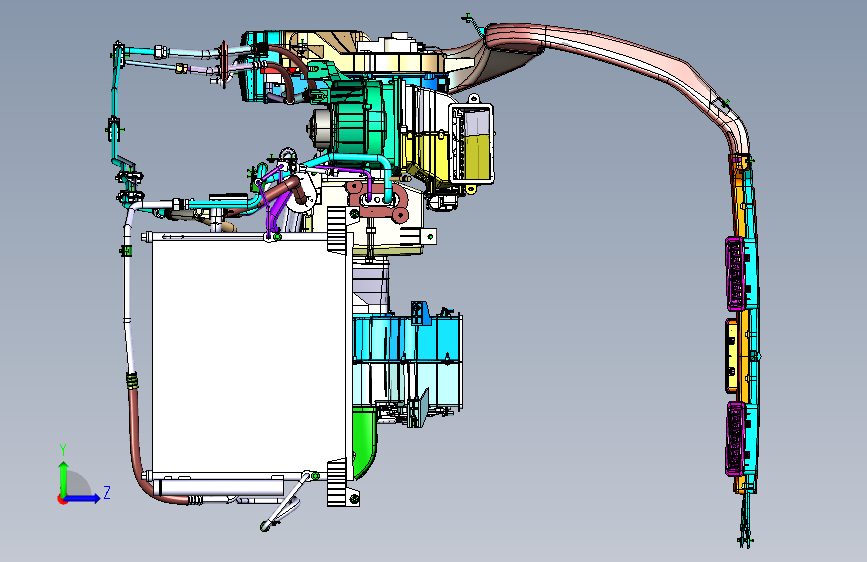This screenshot has width=867, height=562.
Task: Select the bright green duct elbow at bottom
Action: 364,441
